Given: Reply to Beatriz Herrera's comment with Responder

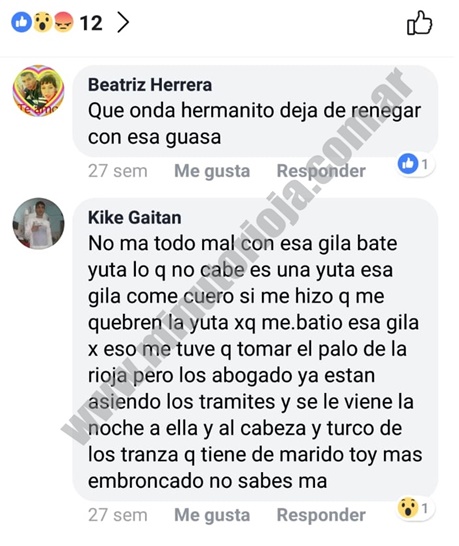Looking at the screenshot, I should tap(321, 171).
